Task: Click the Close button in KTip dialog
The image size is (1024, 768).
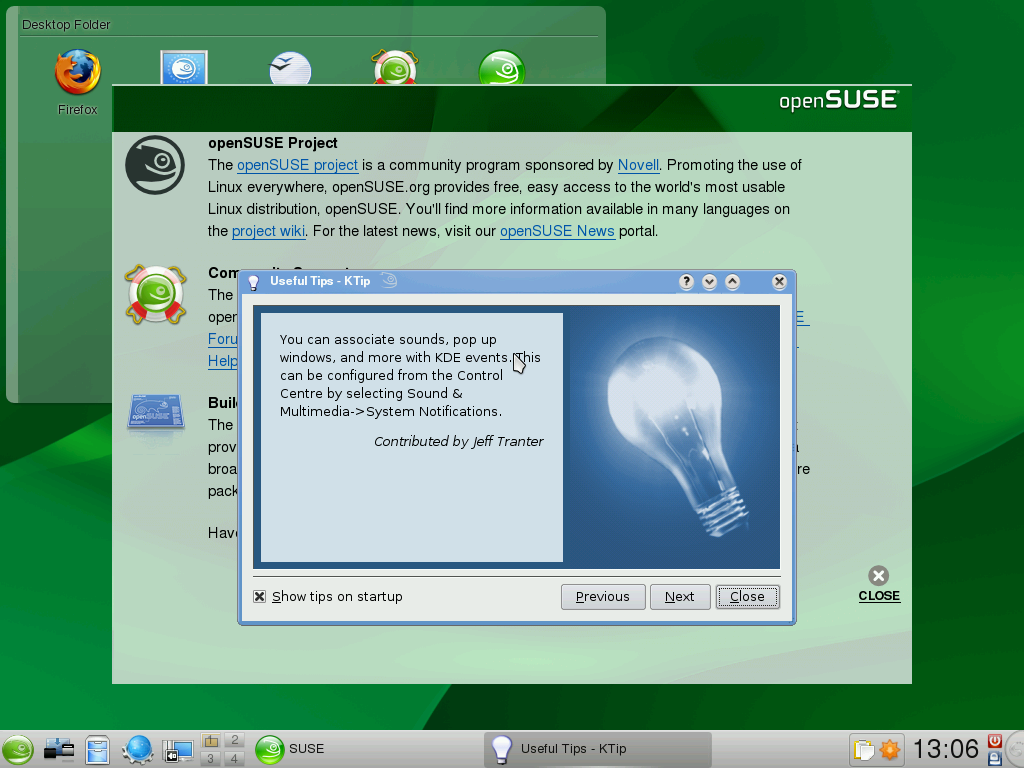Action: click(x=747, y=597)
